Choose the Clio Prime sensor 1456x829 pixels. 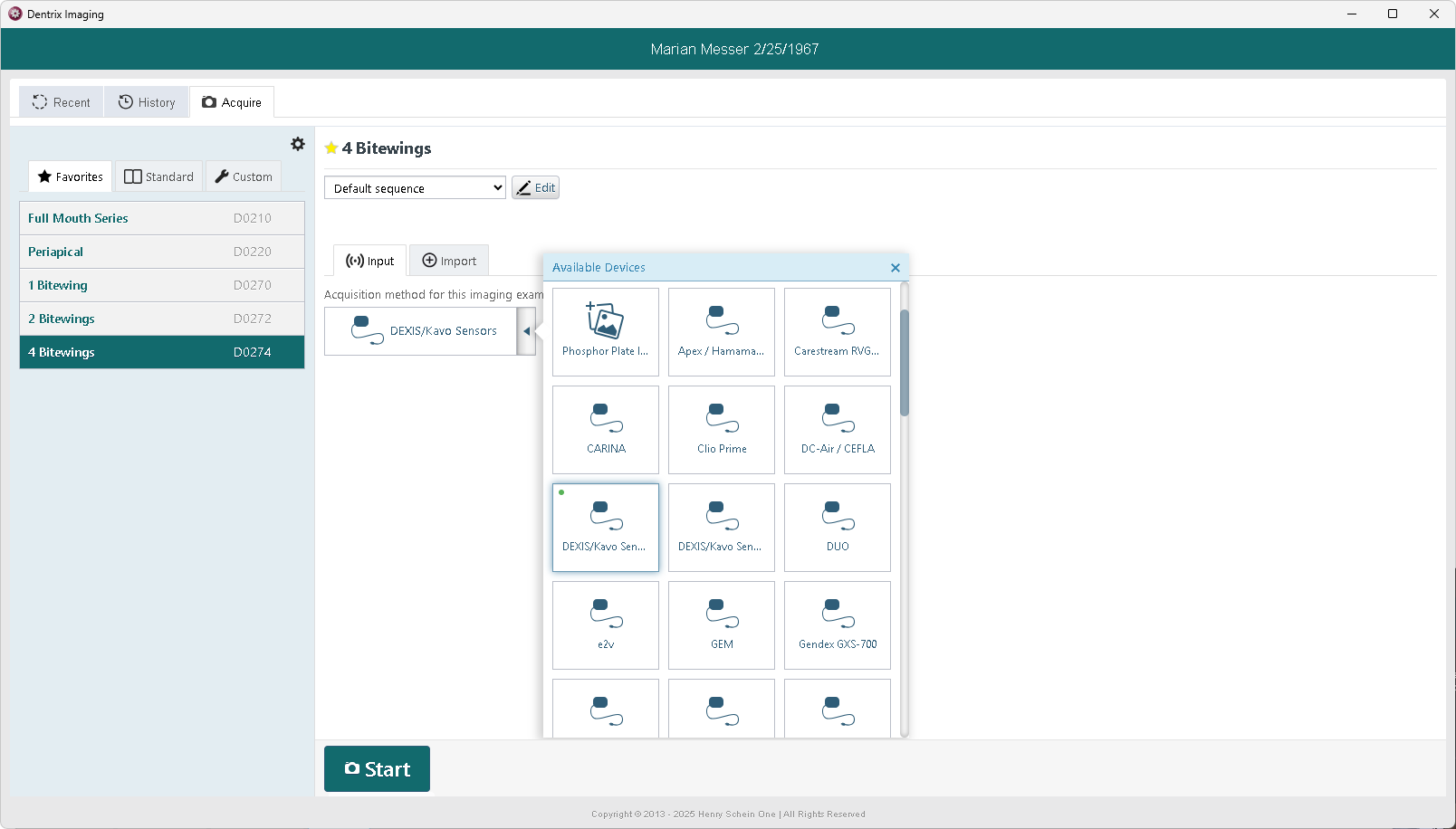721,429
